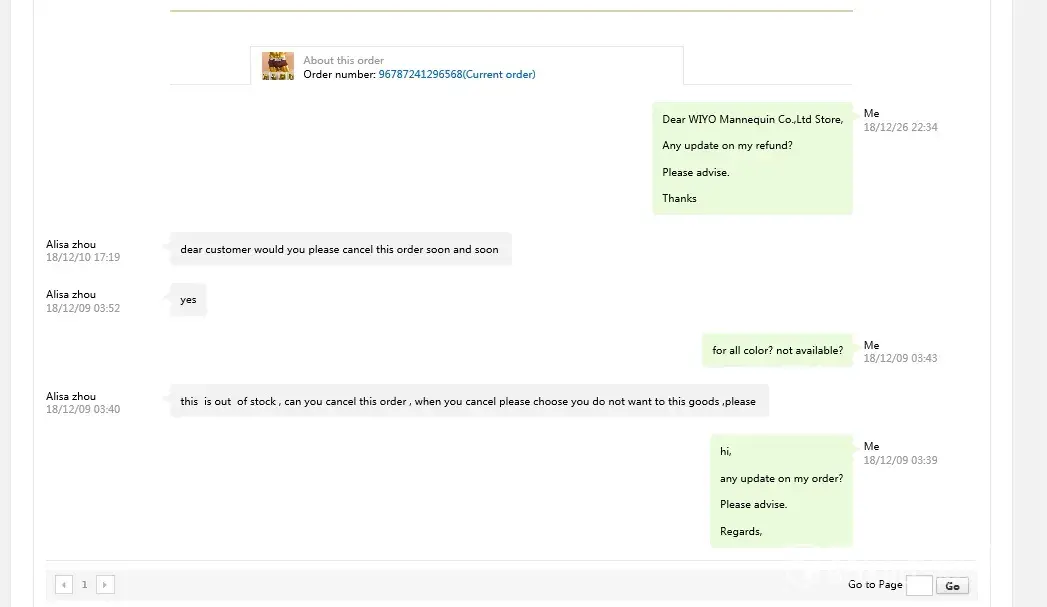Click the next page arrow icon
Image resolution: width=1047 pixels, height=607 pixels.
pyautogui.click(x=105, y=585)
